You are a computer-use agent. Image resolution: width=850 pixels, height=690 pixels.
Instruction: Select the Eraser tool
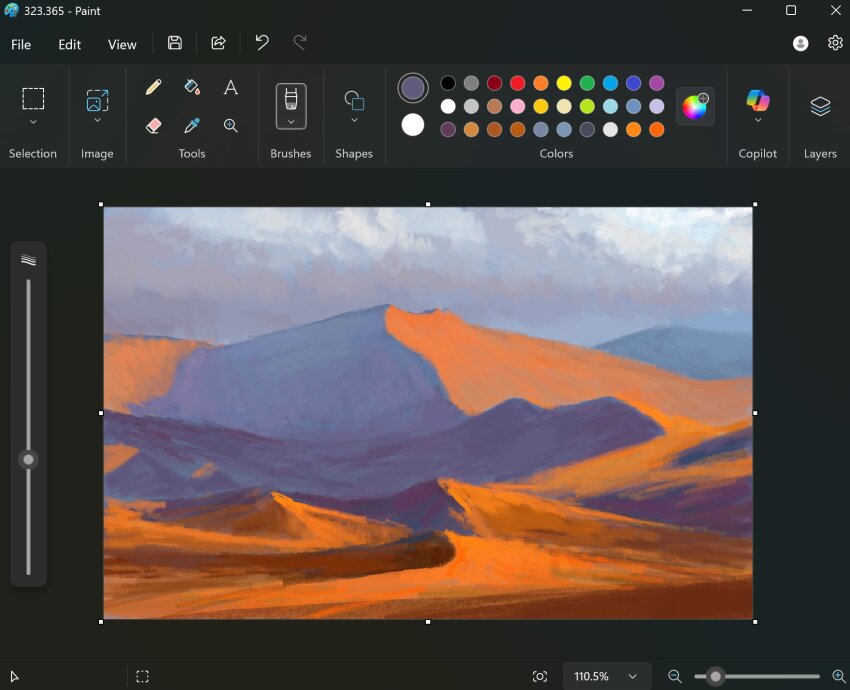click(x=153, y=124)
